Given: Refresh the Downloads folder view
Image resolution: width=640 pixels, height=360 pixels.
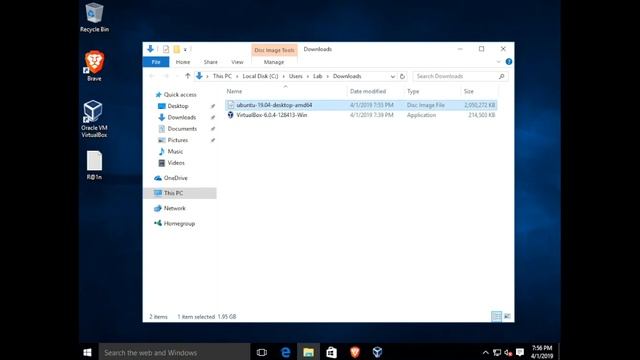Looking at the screenshot, I should [402, 76].
